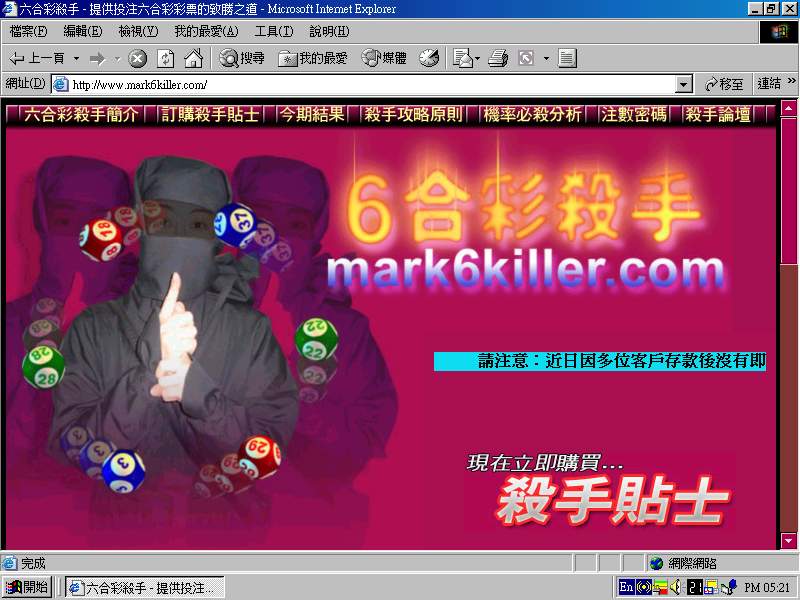800x600 pixels.
Task: Open the 我的最愛 favorites toolbar button
Action: [312, 59]
